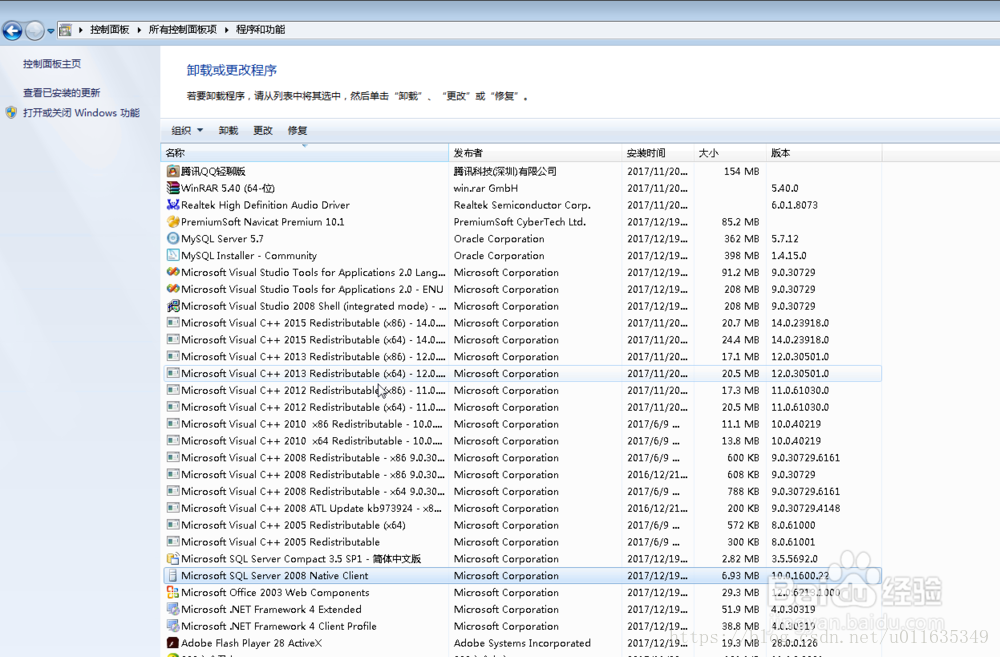The height and width of the screenshot is (657, 1000).
Task: Click the Forward navigation arrow button
Action: [34, 30]
